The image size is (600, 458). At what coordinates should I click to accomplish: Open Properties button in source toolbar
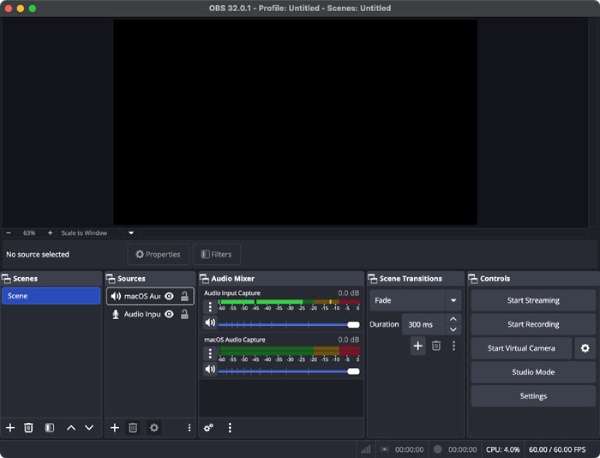coord(158,254)
